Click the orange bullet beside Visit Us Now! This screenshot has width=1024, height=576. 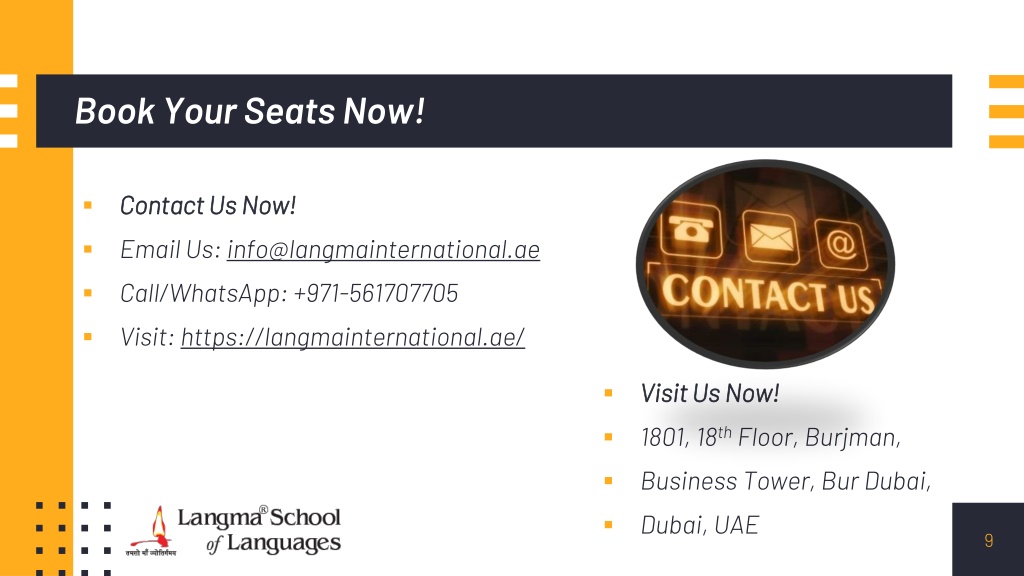click(x=608, y=393)
